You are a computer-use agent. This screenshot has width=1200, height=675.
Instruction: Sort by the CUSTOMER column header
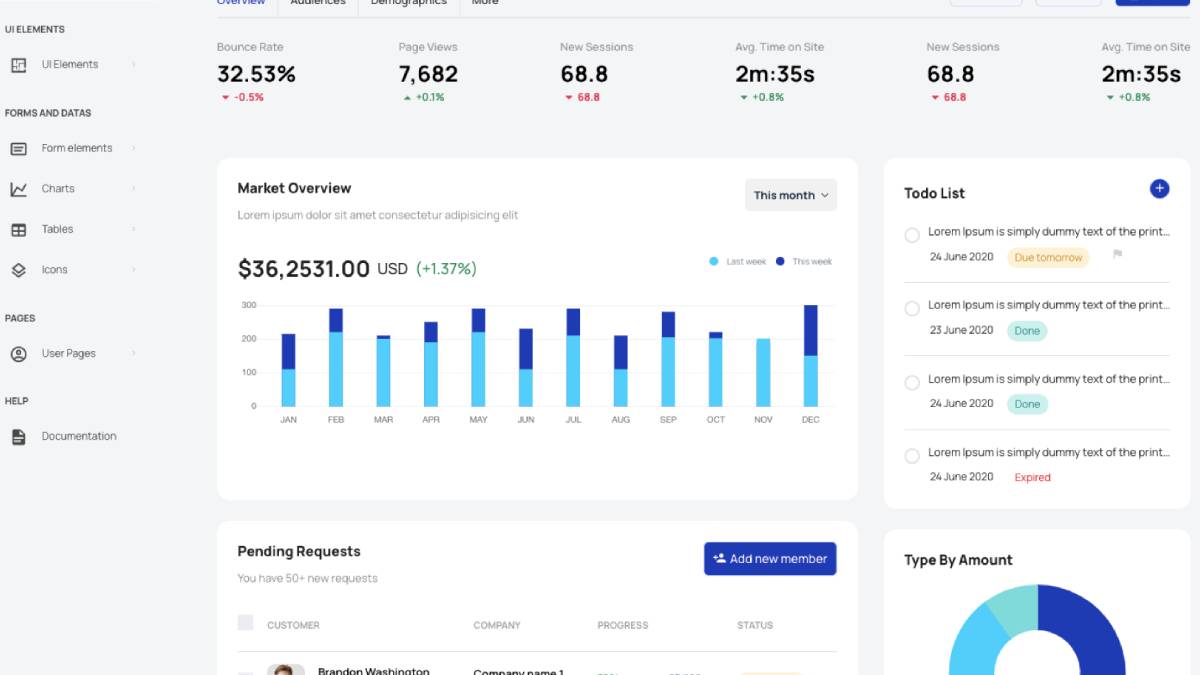pos(293,626)
